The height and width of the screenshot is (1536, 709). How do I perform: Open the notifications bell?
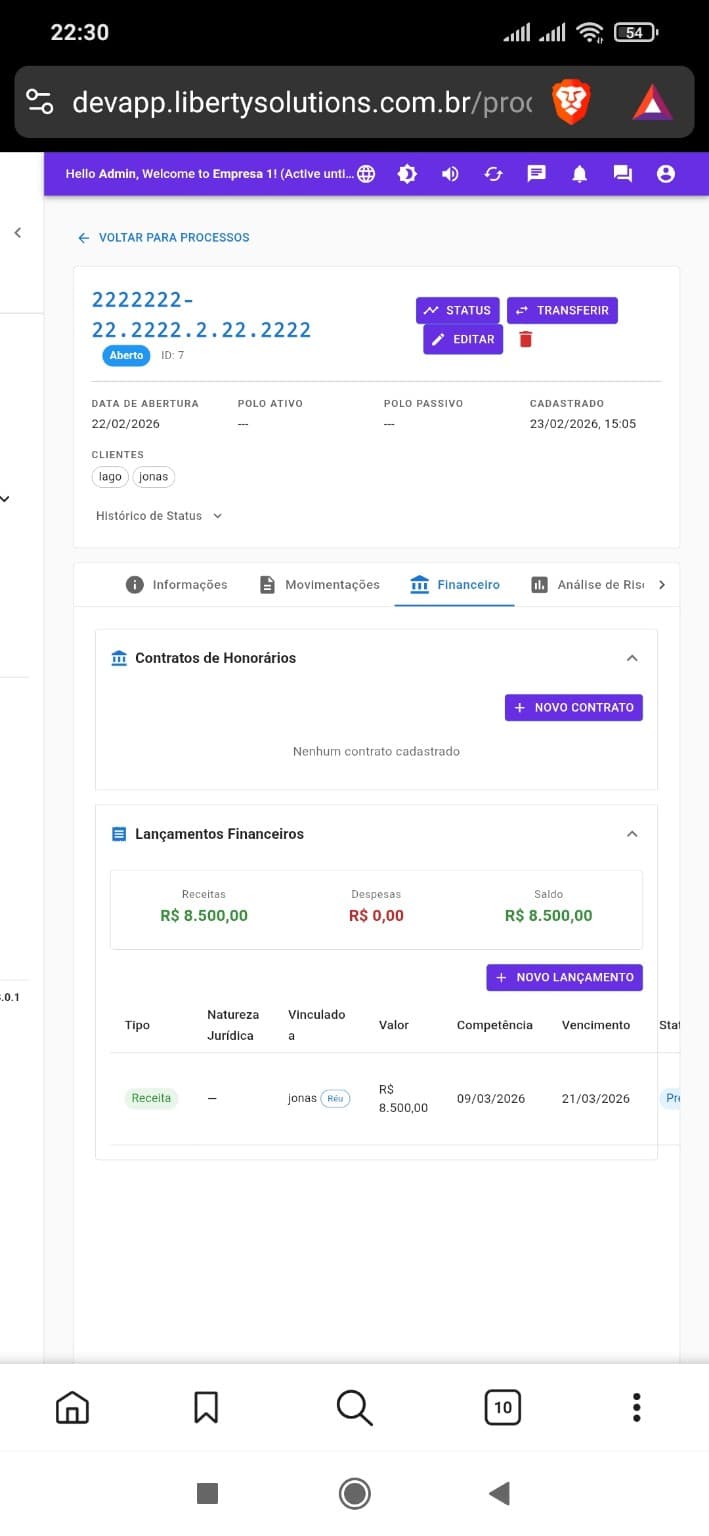(579, 173)
